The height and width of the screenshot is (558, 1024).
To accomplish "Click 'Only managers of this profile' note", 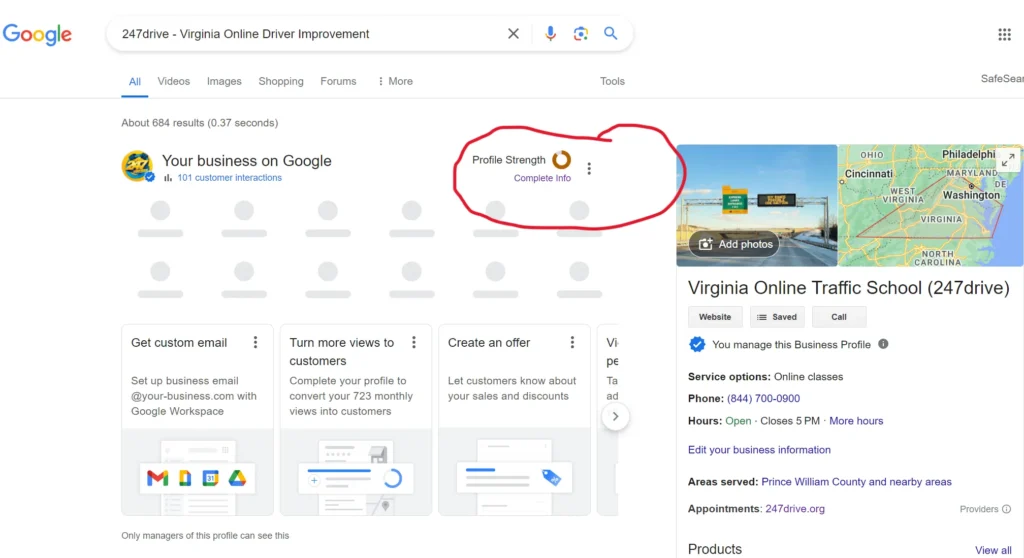I will coord(205,535).
